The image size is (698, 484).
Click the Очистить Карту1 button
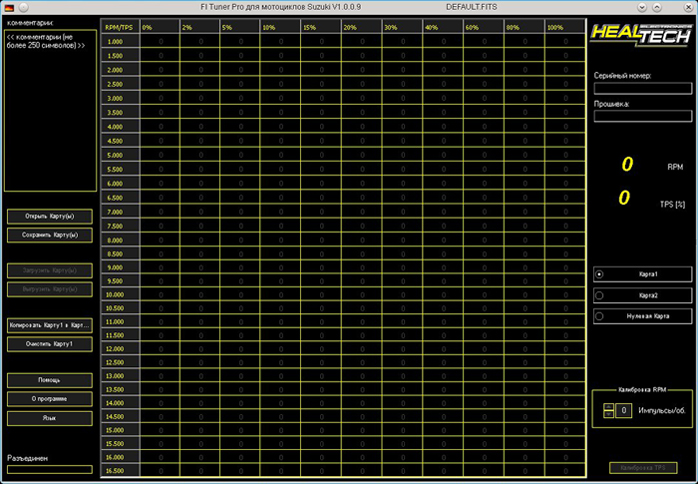[50, 344]
